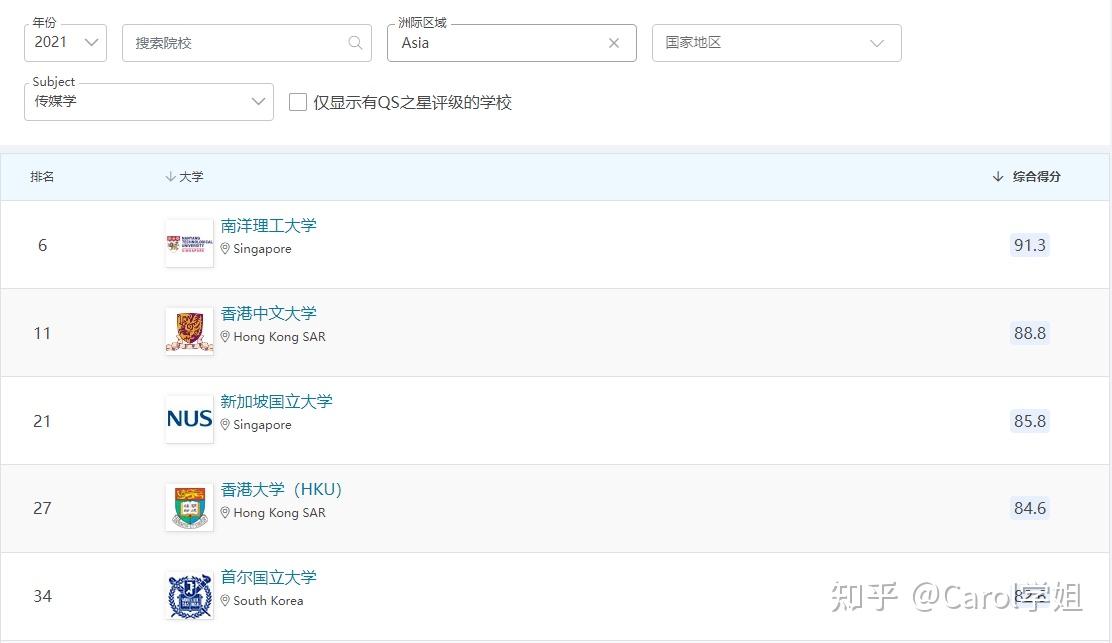Screen dimensions: 1112x643
Task: Click the Seoul National University emblem
Action: (189, 596)
